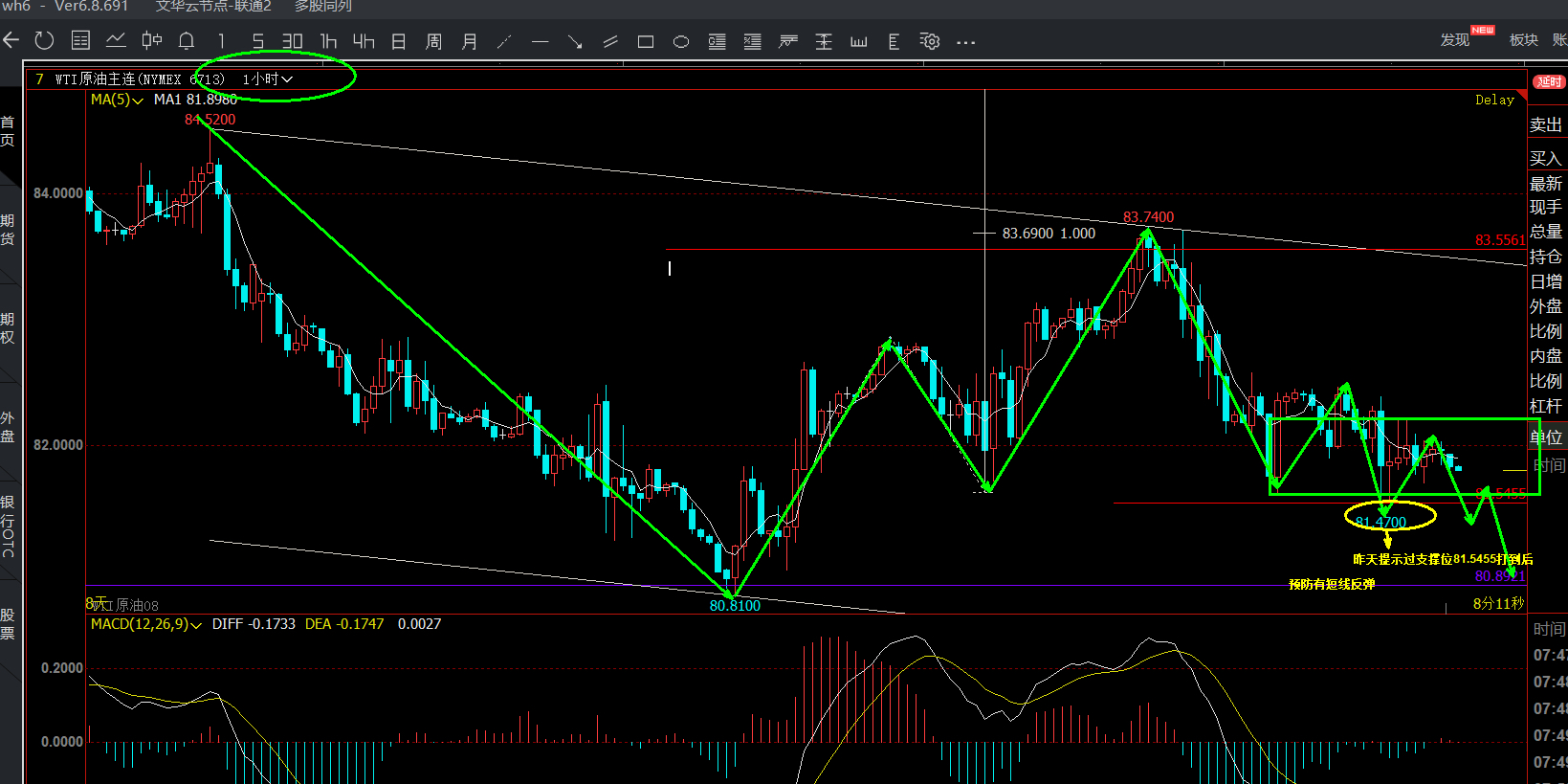
Task: Select the daily (日) period
Action: click(399, 41)
